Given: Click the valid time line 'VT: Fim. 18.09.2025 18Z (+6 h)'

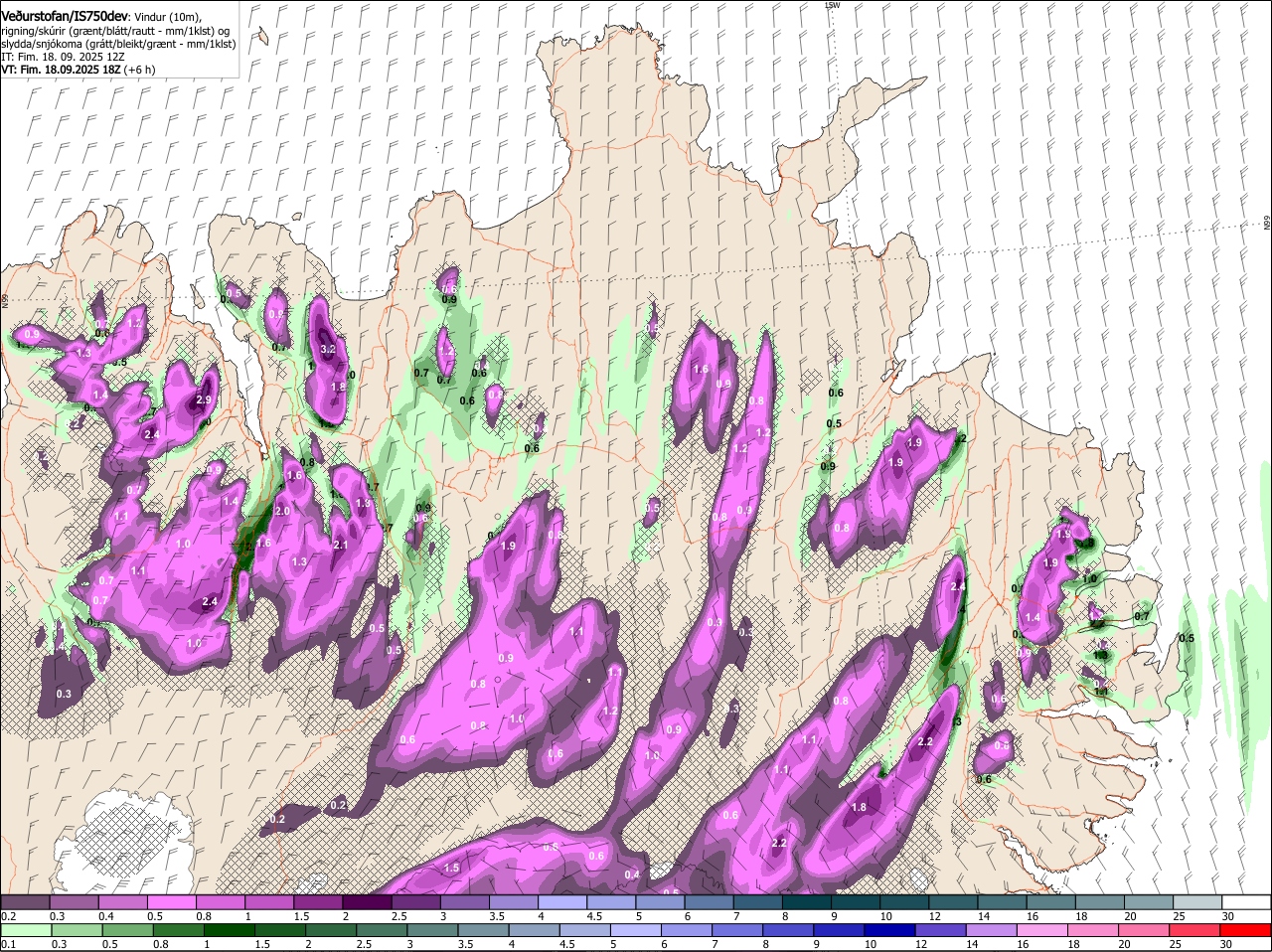Looking at the screenshot, I should (x=78, y=71).
